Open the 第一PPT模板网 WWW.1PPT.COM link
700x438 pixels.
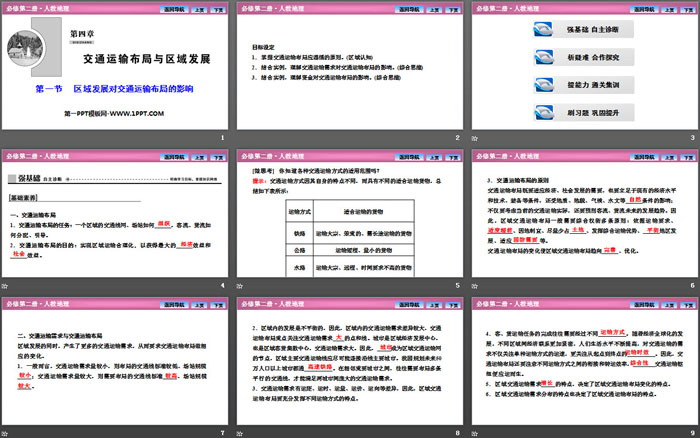pyautogui.click(x=115, y=114)
